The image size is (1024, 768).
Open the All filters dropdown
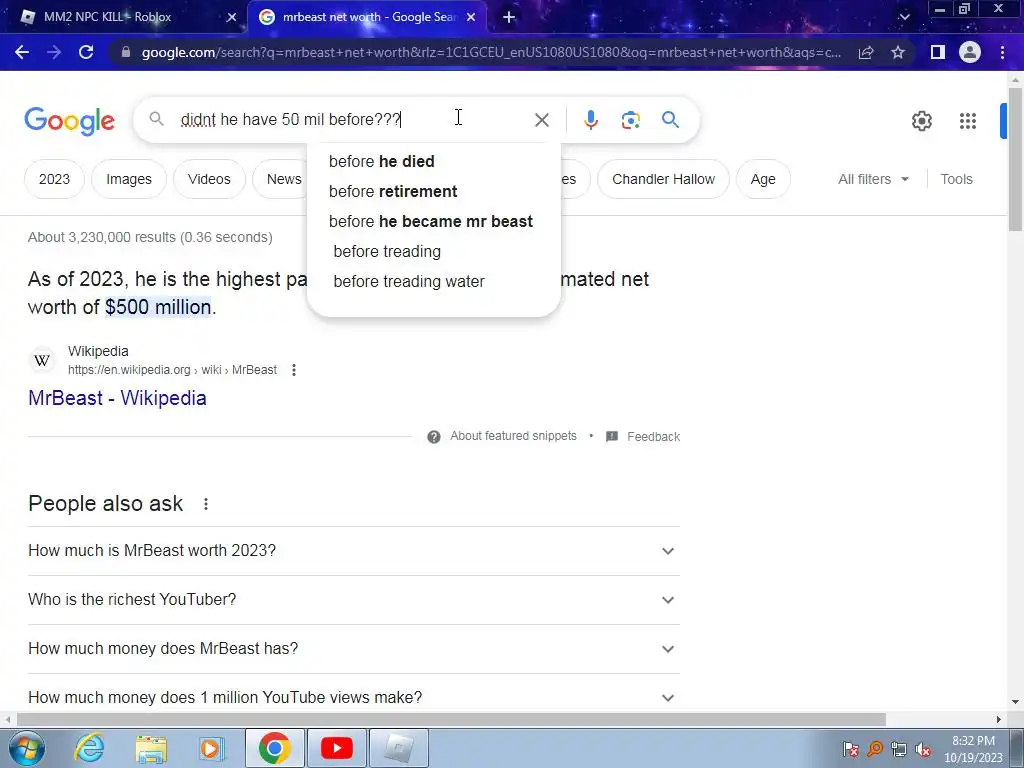(x=873, y=179)
